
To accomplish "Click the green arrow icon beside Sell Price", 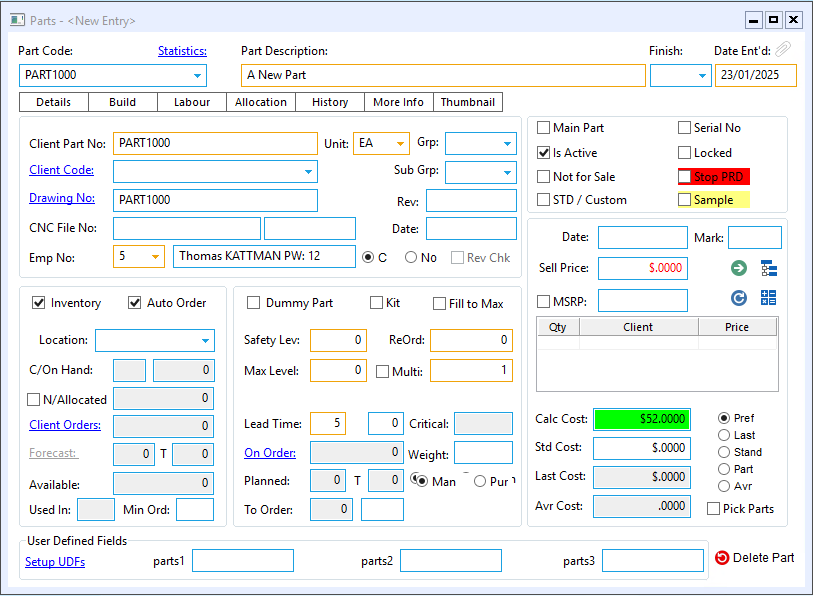I will pos(739,268).
